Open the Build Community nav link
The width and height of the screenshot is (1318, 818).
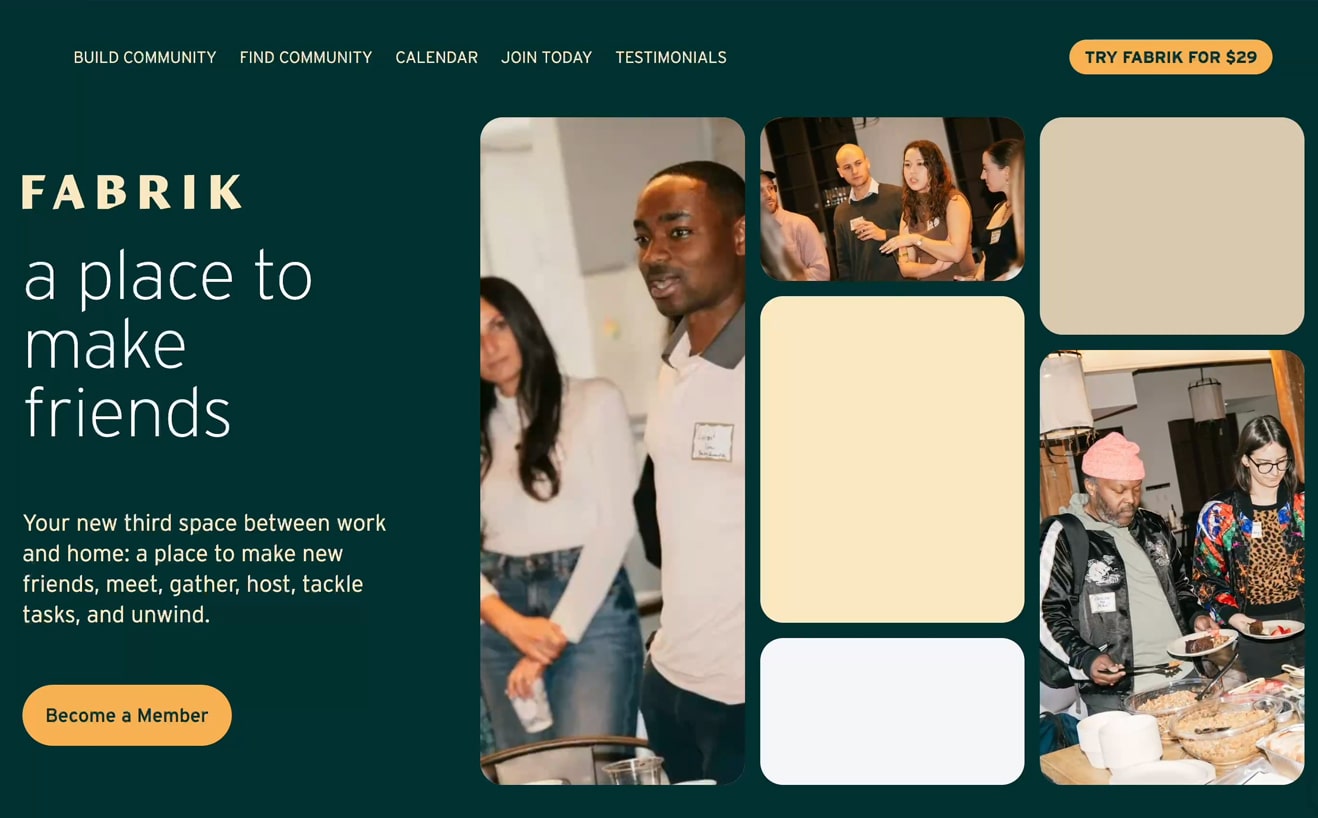(x=145, y=58)
